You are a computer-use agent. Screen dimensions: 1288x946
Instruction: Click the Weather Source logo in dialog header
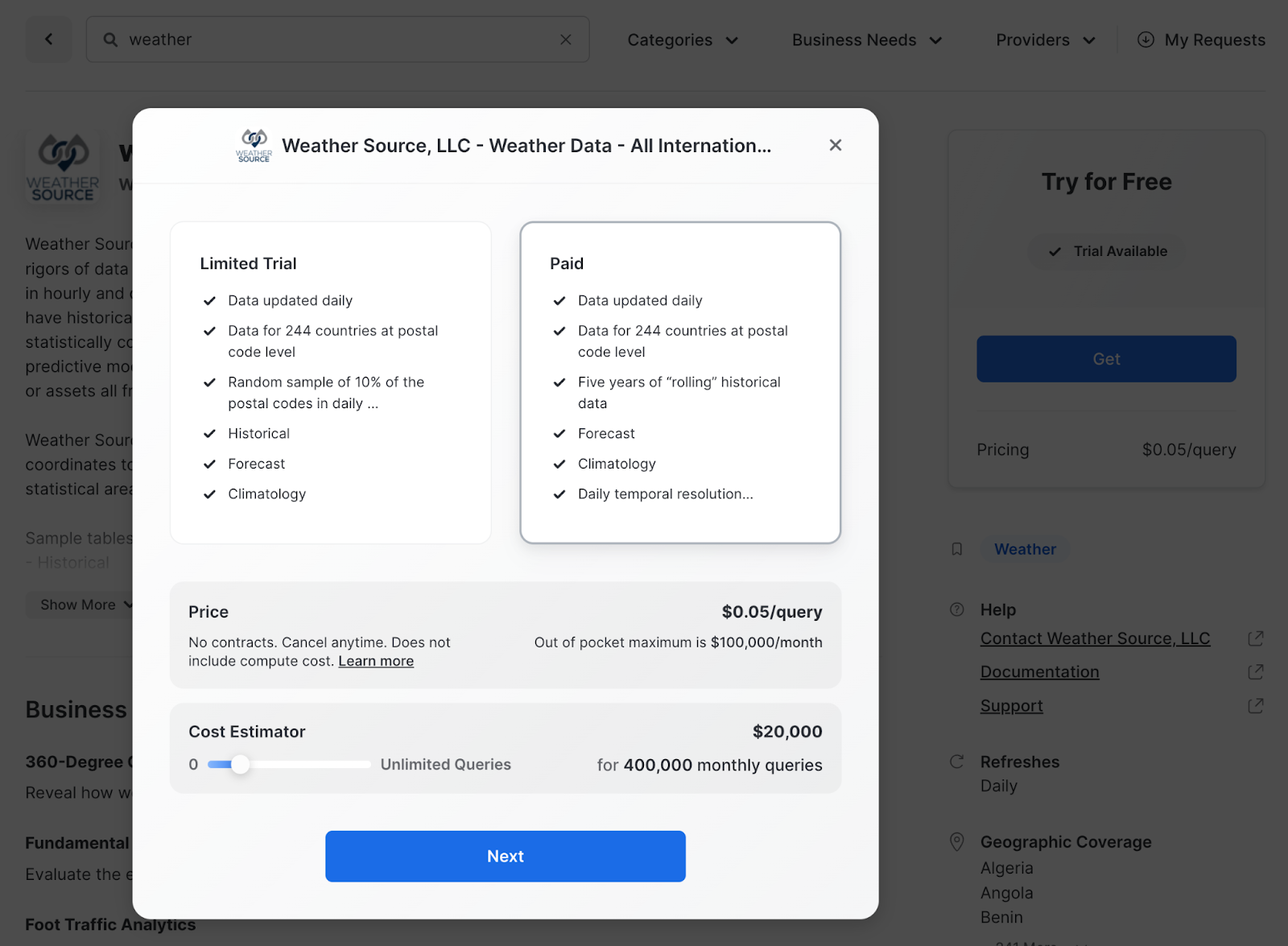(x=254, y=146)
